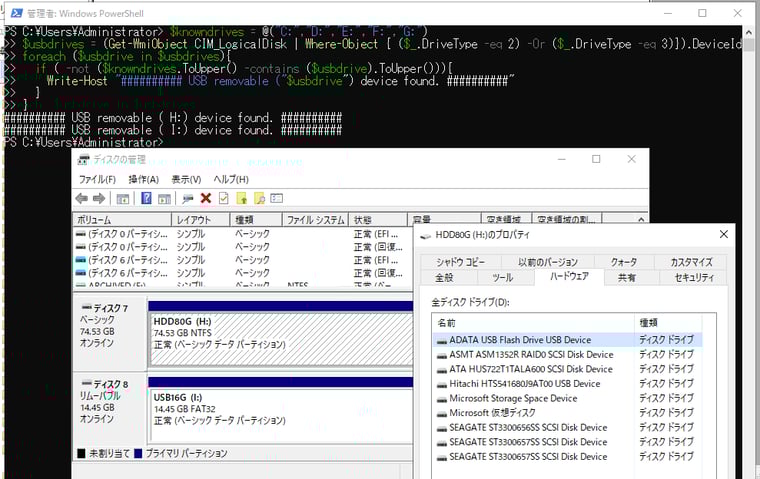Click the red X delete icon
The width and height of the screenshot is (760, 479).
point(206,198)
